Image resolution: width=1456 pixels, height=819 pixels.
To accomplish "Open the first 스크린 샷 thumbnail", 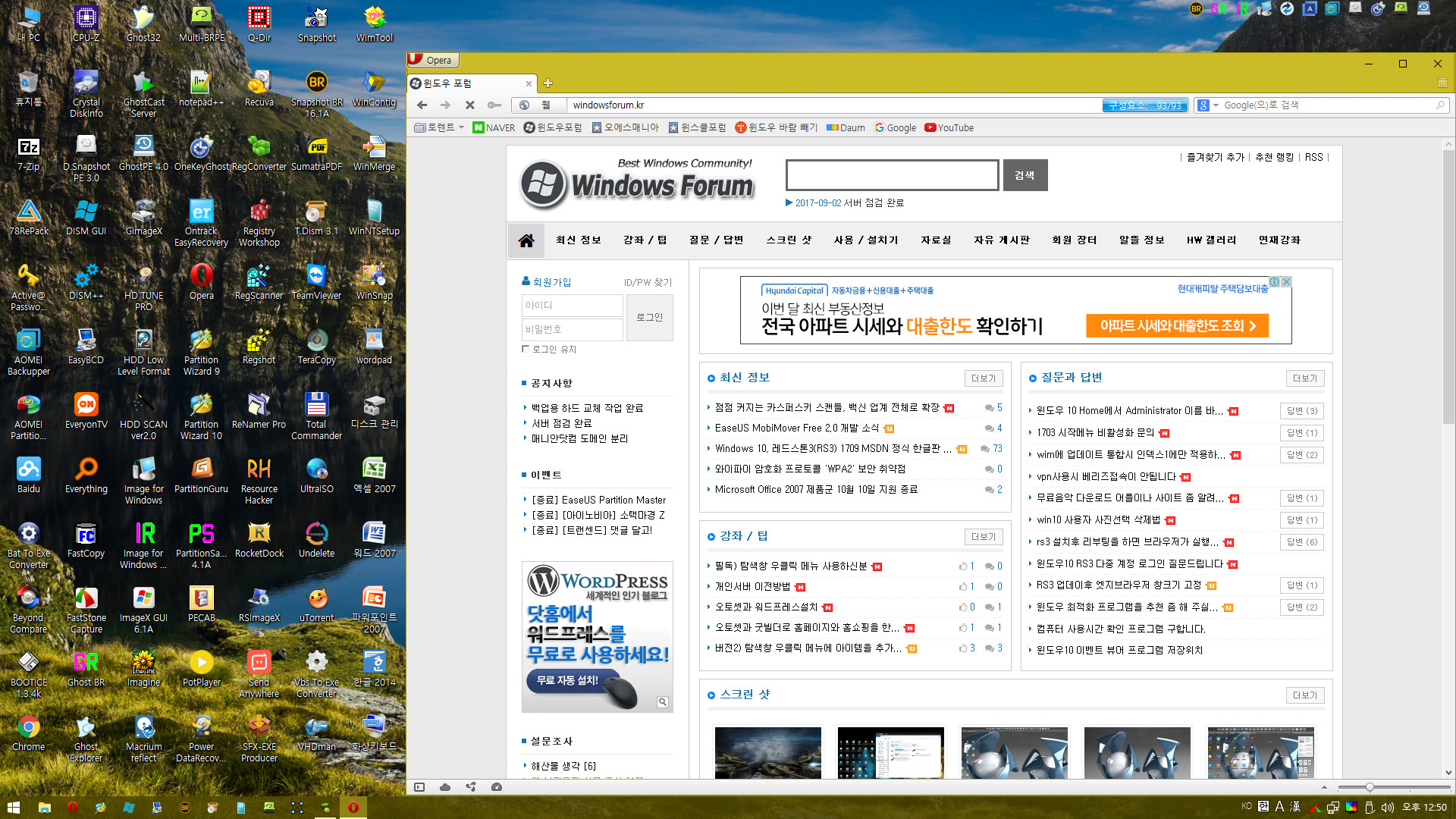I will point(767,752).
